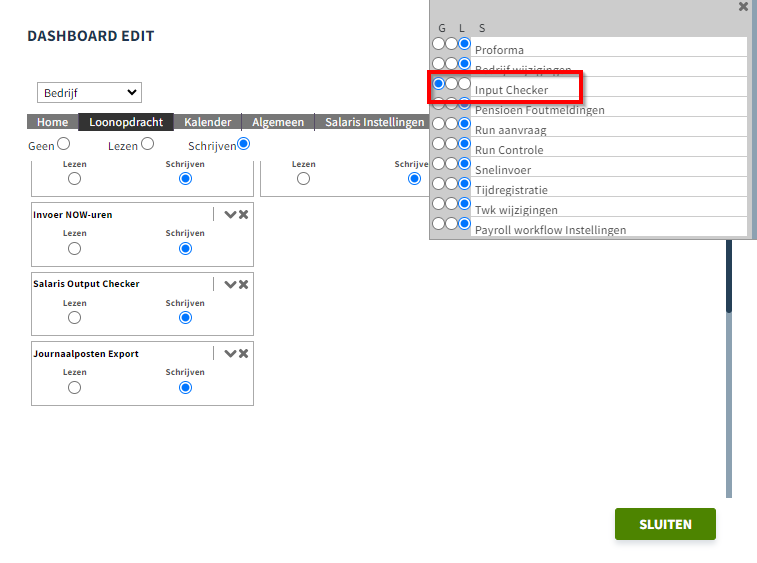This screenshot has width=757, height=563.
Task: Select the global Lezen radio button
Action: coord(147,144)
